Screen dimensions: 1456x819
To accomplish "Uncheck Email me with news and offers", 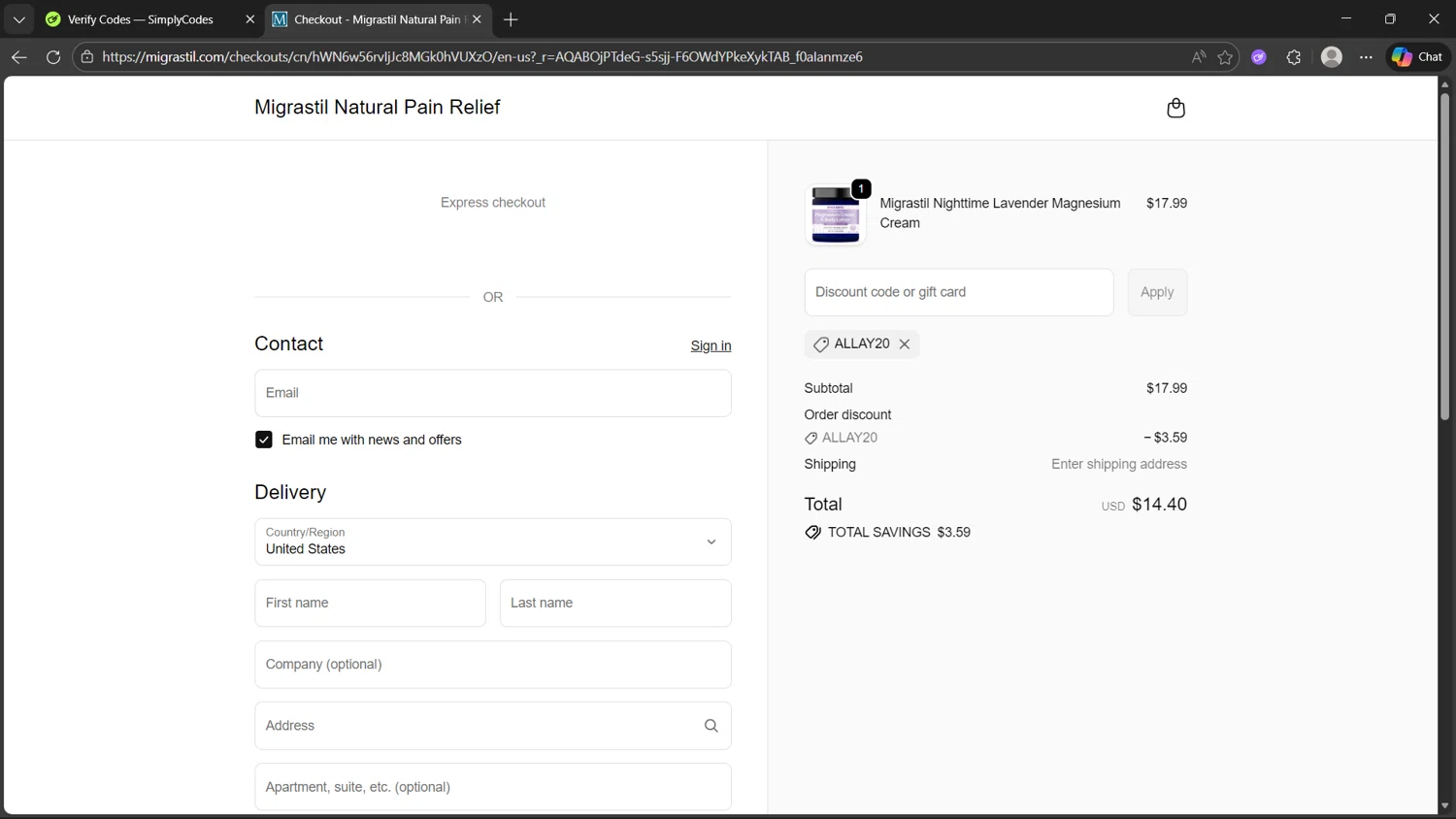I will (264, 440).
